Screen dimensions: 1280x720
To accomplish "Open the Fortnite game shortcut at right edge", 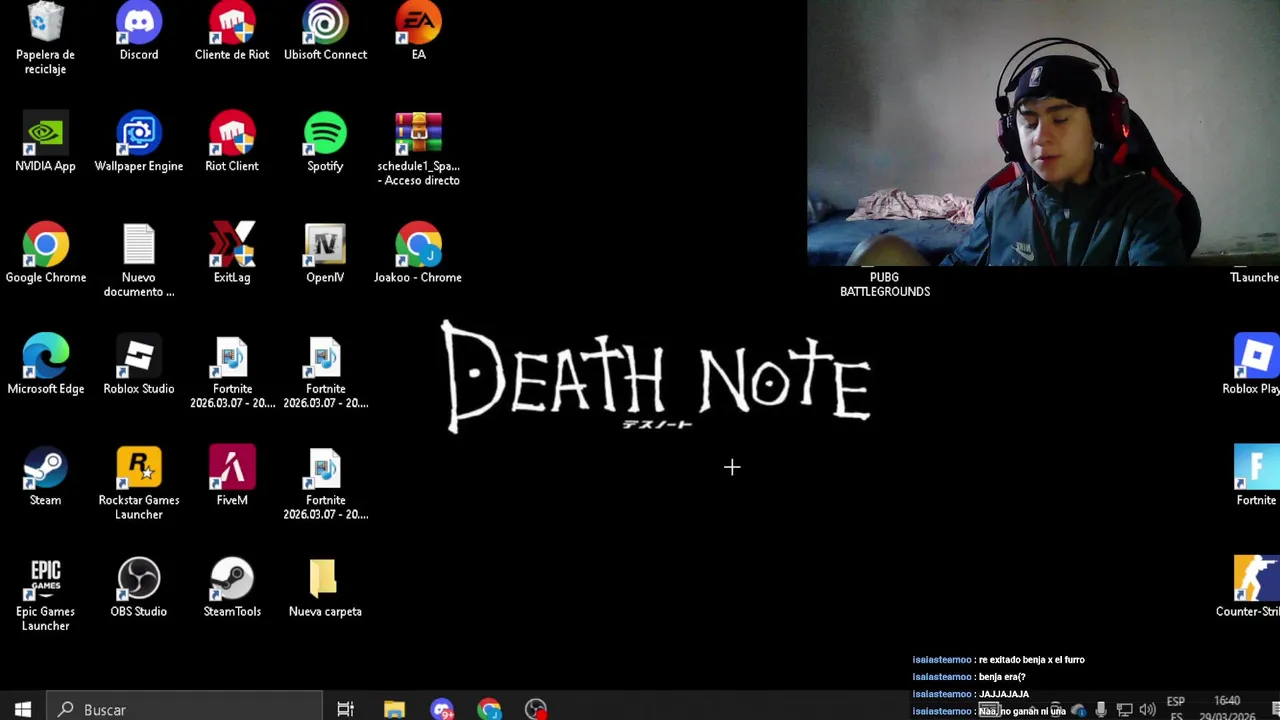I will [1256, 477].
